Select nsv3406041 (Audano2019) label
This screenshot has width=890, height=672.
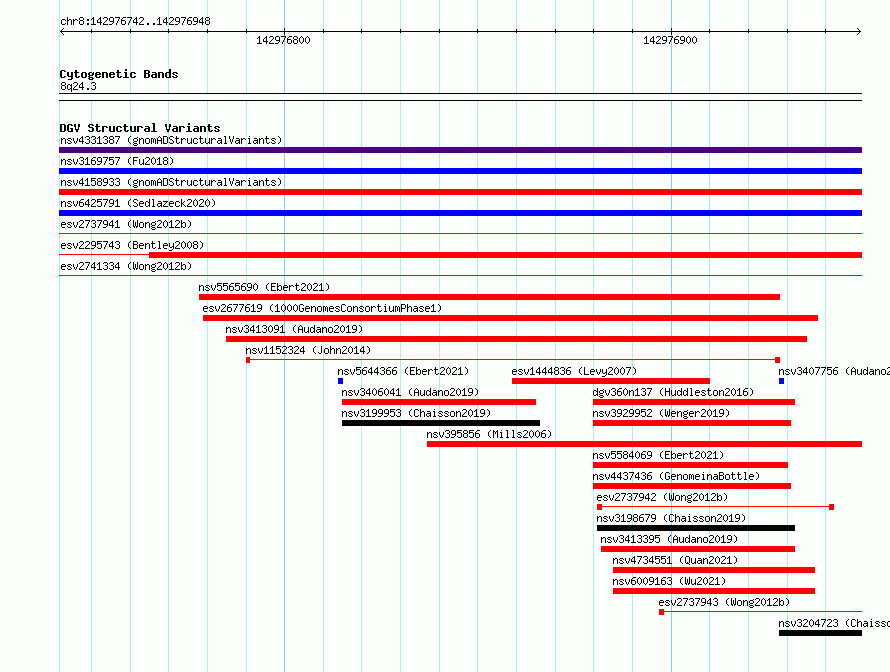[x=410, y=392]
